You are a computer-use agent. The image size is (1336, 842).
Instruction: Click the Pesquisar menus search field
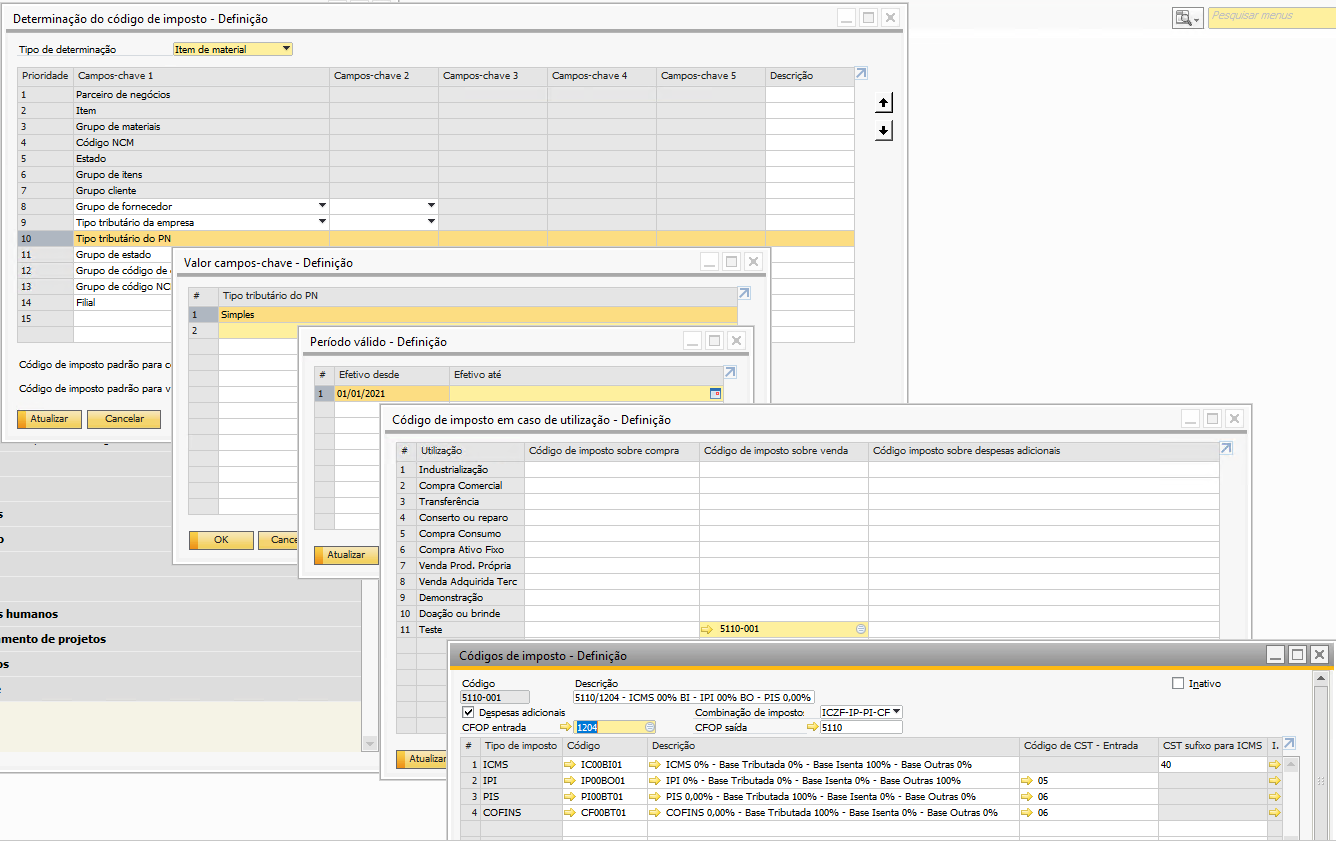point(1270,17)
